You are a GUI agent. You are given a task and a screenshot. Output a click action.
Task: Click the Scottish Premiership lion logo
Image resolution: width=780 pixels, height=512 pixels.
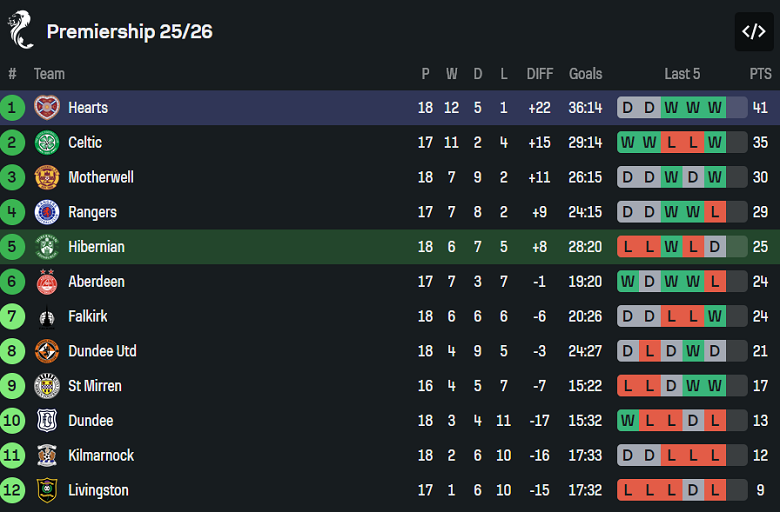click(21, 30)
